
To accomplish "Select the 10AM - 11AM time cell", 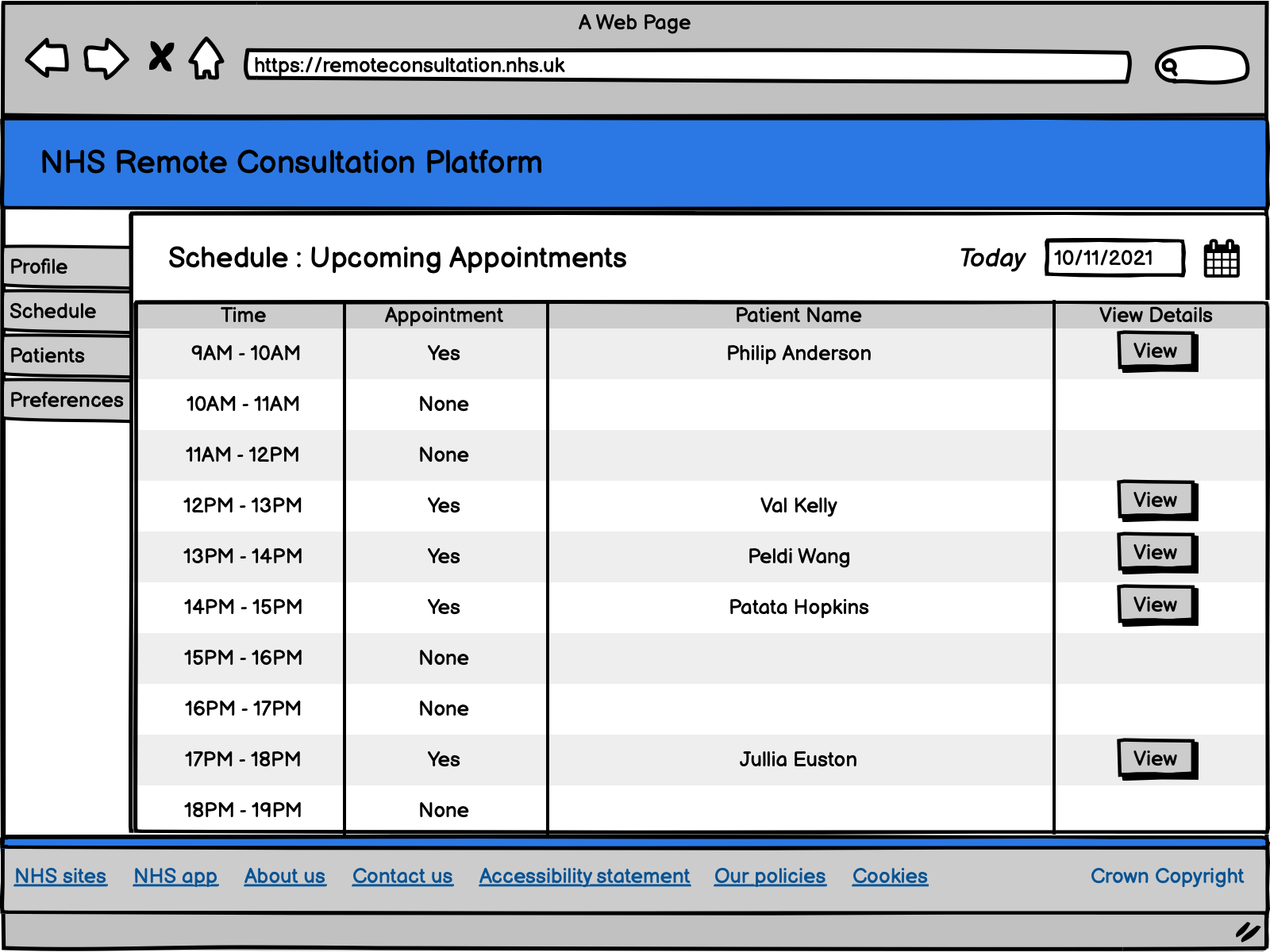I will pyautogui.click(x=243, y=404).
